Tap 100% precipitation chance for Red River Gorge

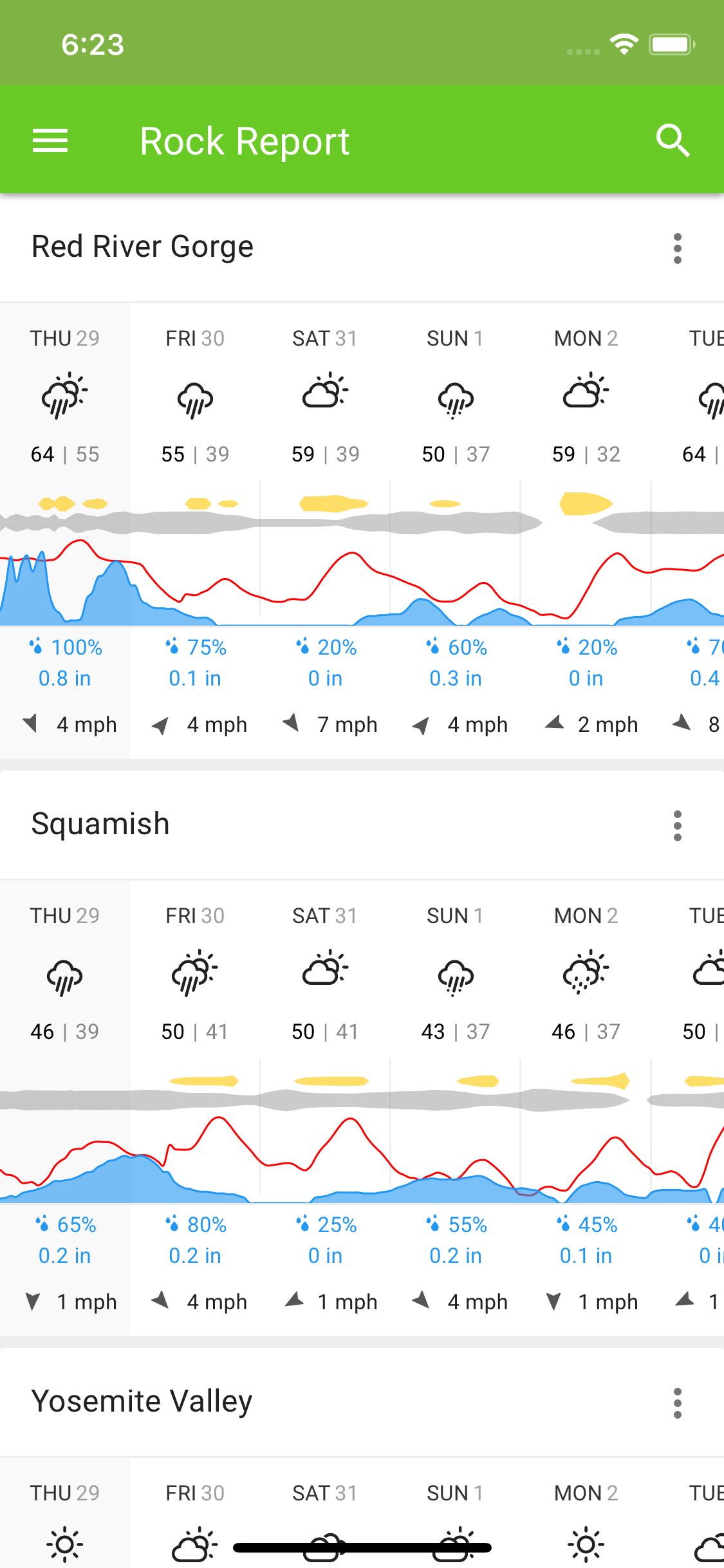65,648
